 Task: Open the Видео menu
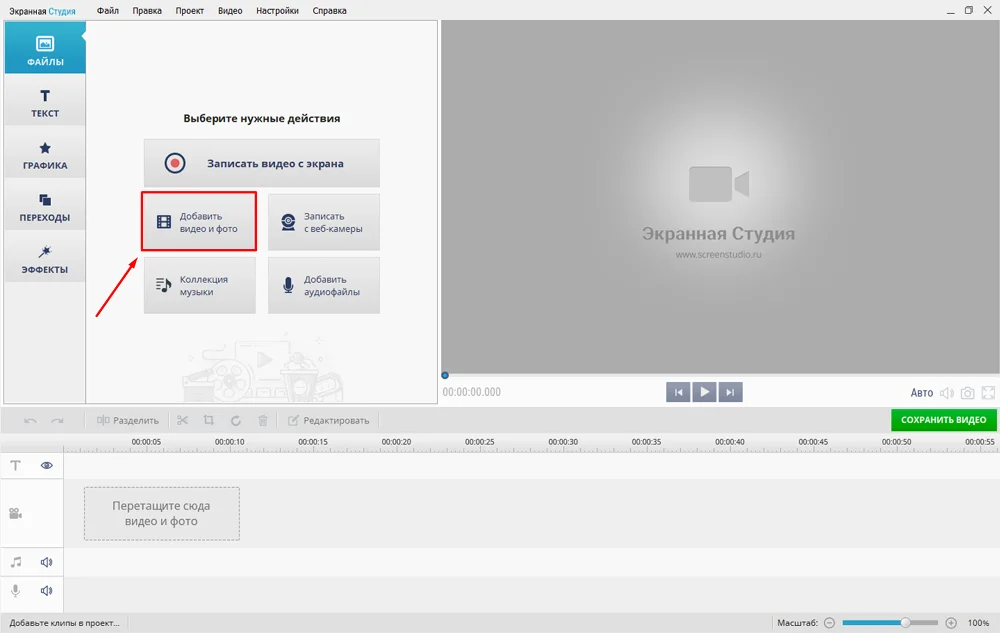coord(230,11)
